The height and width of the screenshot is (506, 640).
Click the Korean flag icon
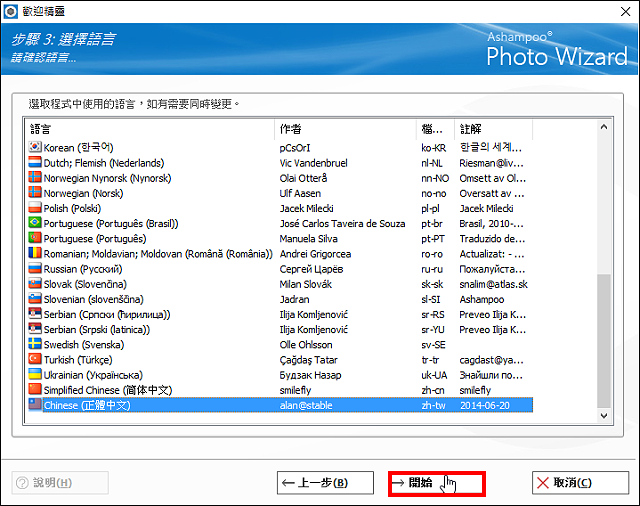35,147
